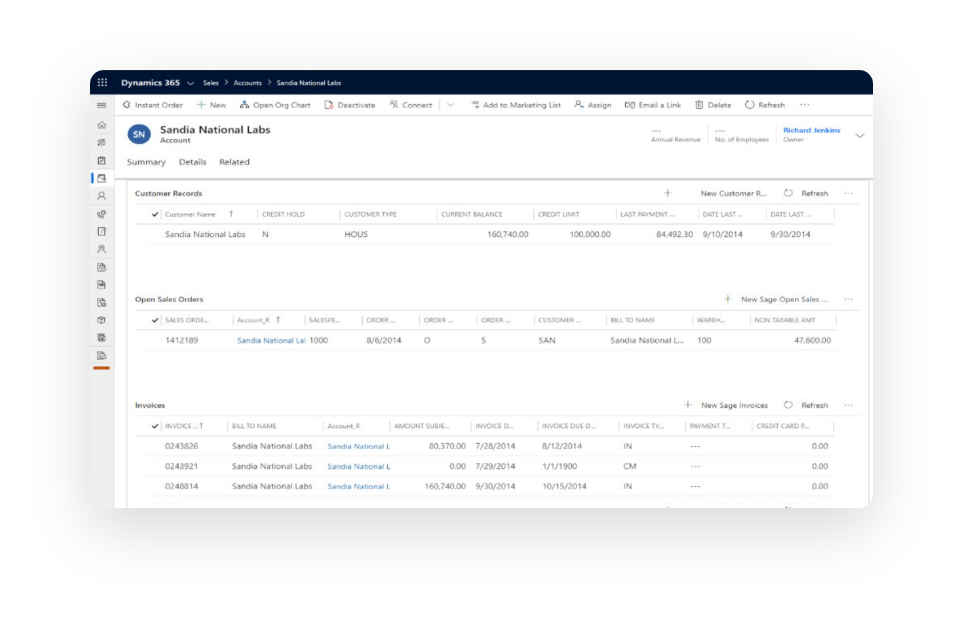Click New Customer R... button
963x618 pixels.
(x=733, y=194)
